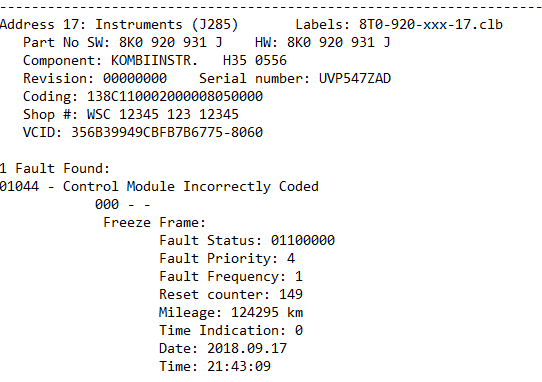Click the software part number 8K0 920 931 J
This screenshot has height=382, width=542.
tap(170, 43)
